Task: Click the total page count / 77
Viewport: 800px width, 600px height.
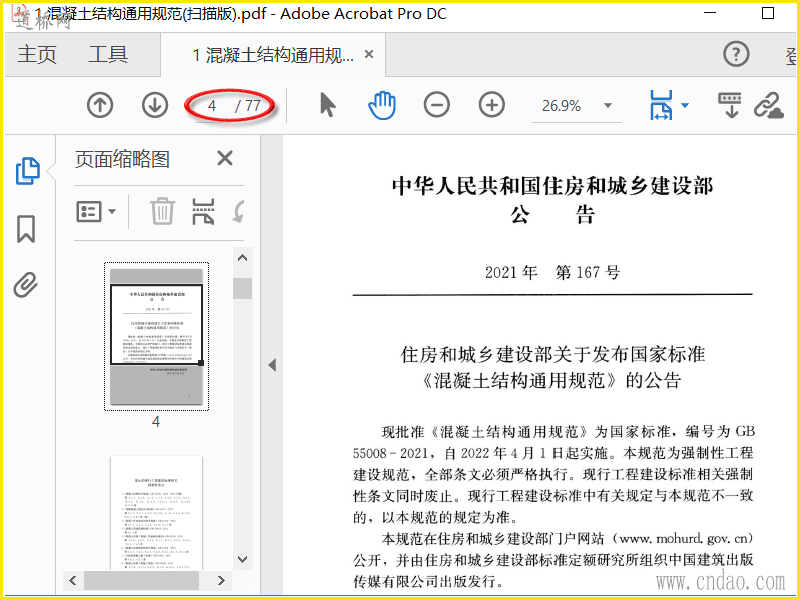Action: 248,106
